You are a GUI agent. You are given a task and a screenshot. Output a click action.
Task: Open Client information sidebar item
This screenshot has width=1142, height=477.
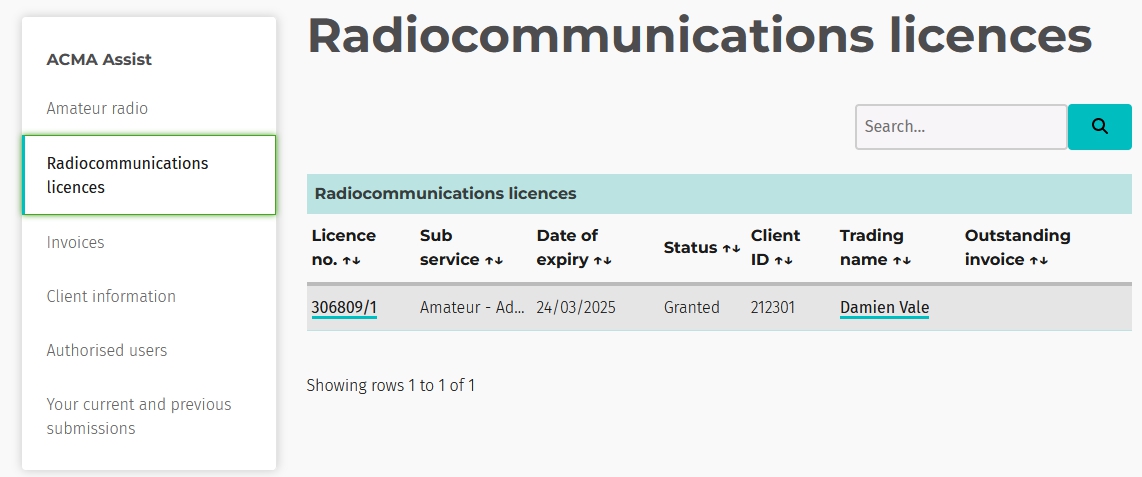point(111,296)
